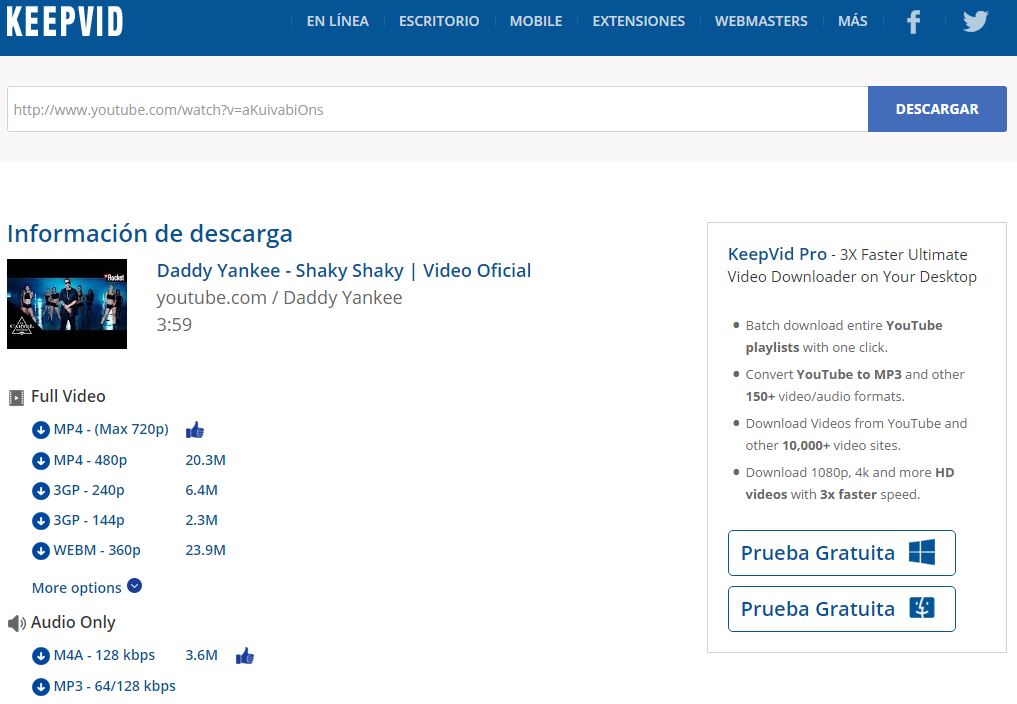Open the MOBILE menu

(x=536, y=21)
